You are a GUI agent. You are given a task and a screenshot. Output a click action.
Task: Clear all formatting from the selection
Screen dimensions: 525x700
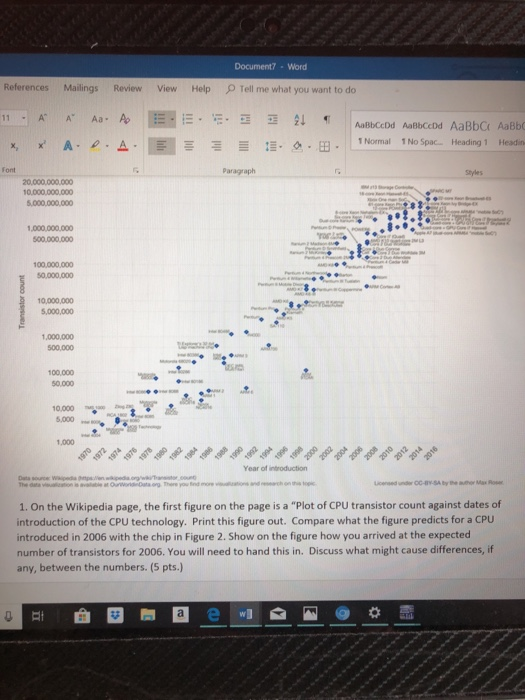123,119
